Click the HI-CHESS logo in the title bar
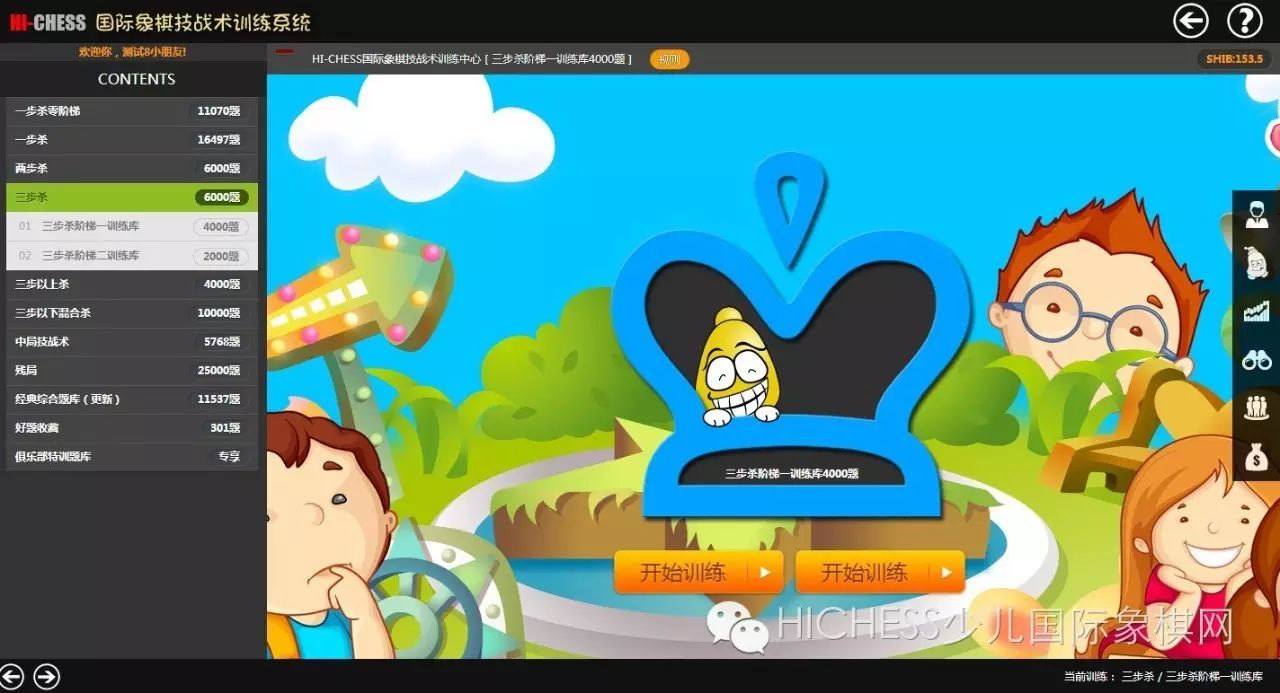Image resolution: width=1280 pixels, height=693 pixels. (x=47, y=21)
